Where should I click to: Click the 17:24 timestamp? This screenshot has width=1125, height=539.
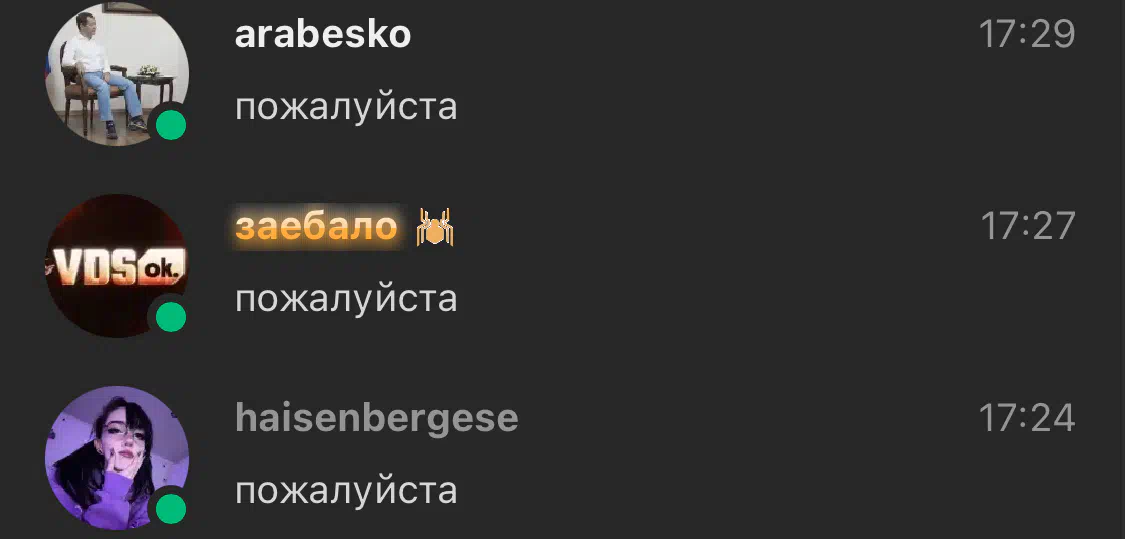[x=1027, y=418]
